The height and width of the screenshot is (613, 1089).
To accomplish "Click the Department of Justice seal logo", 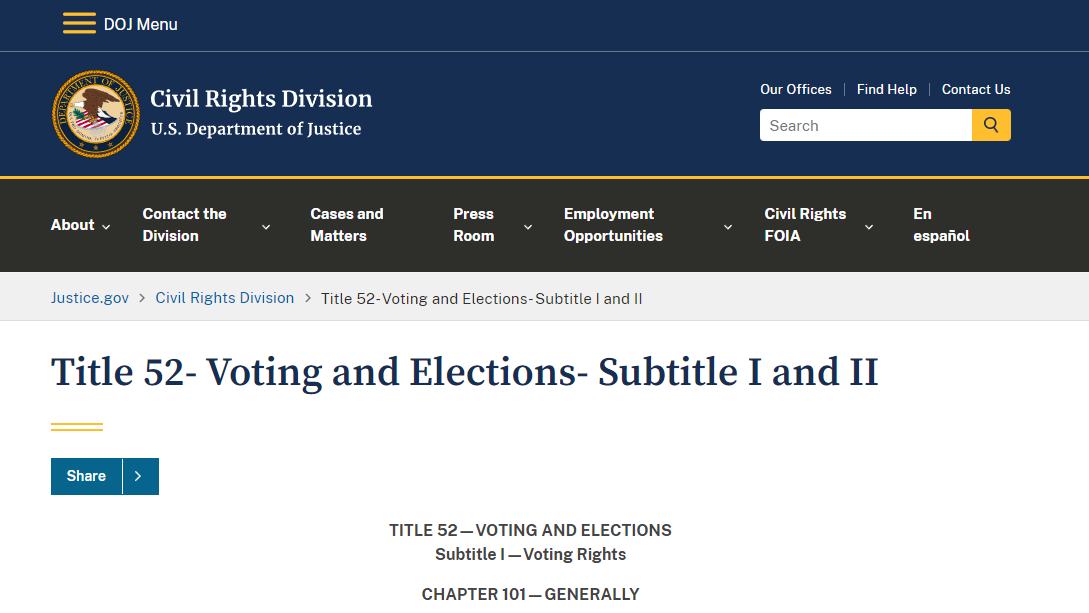I will point(96,114).
